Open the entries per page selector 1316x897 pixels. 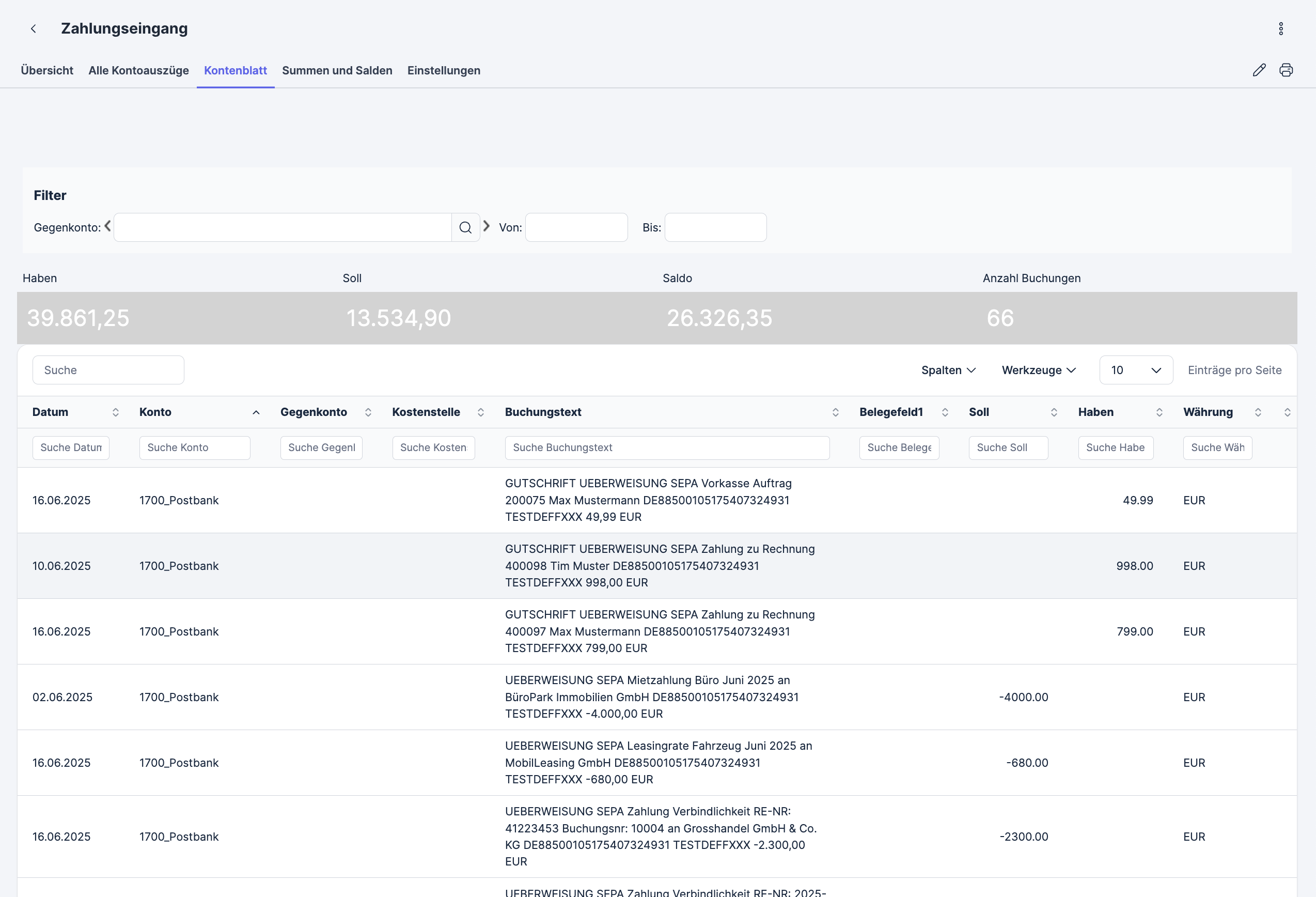click(x=1135, y=370)
